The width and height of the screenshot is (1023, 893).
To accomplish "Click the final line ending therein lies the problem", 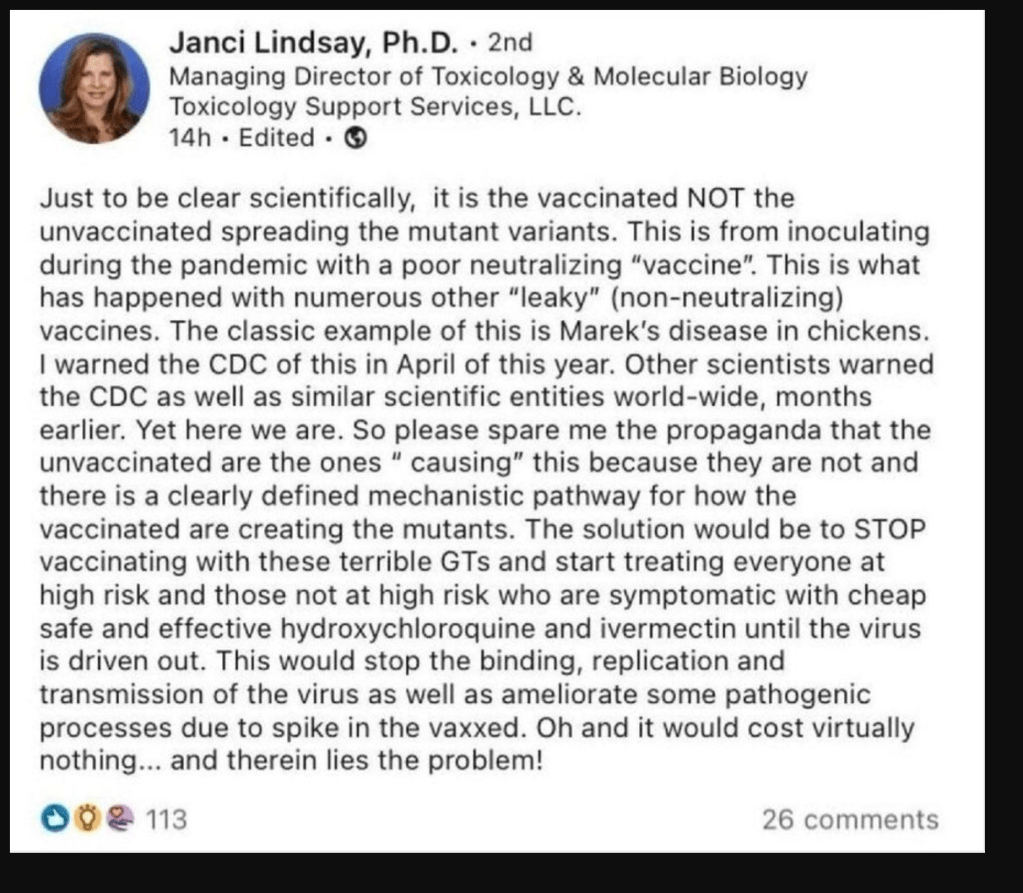I will (291, 760).
